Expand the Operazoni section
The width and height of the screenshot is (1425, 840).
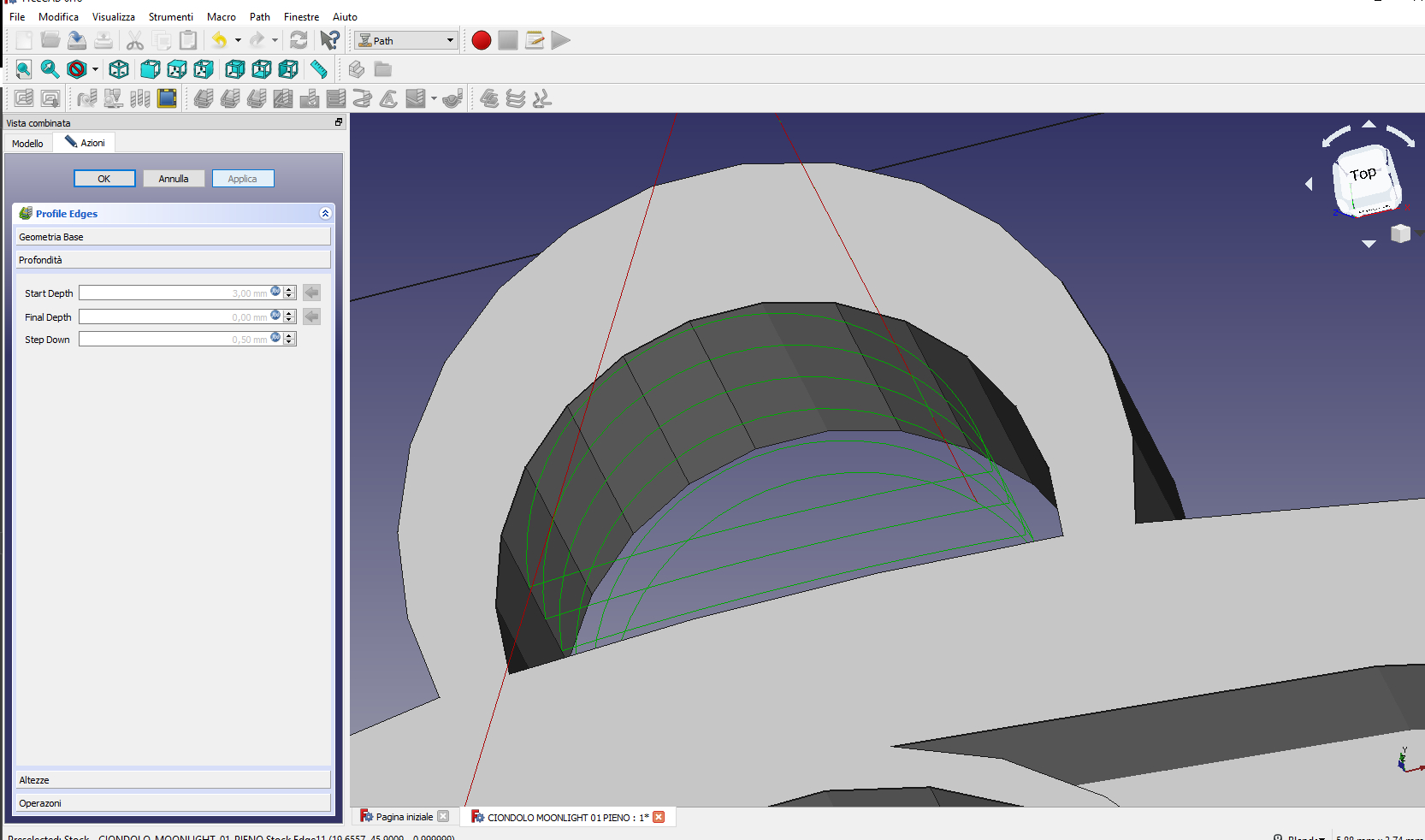pyautogui.click(x=173, y=803)
